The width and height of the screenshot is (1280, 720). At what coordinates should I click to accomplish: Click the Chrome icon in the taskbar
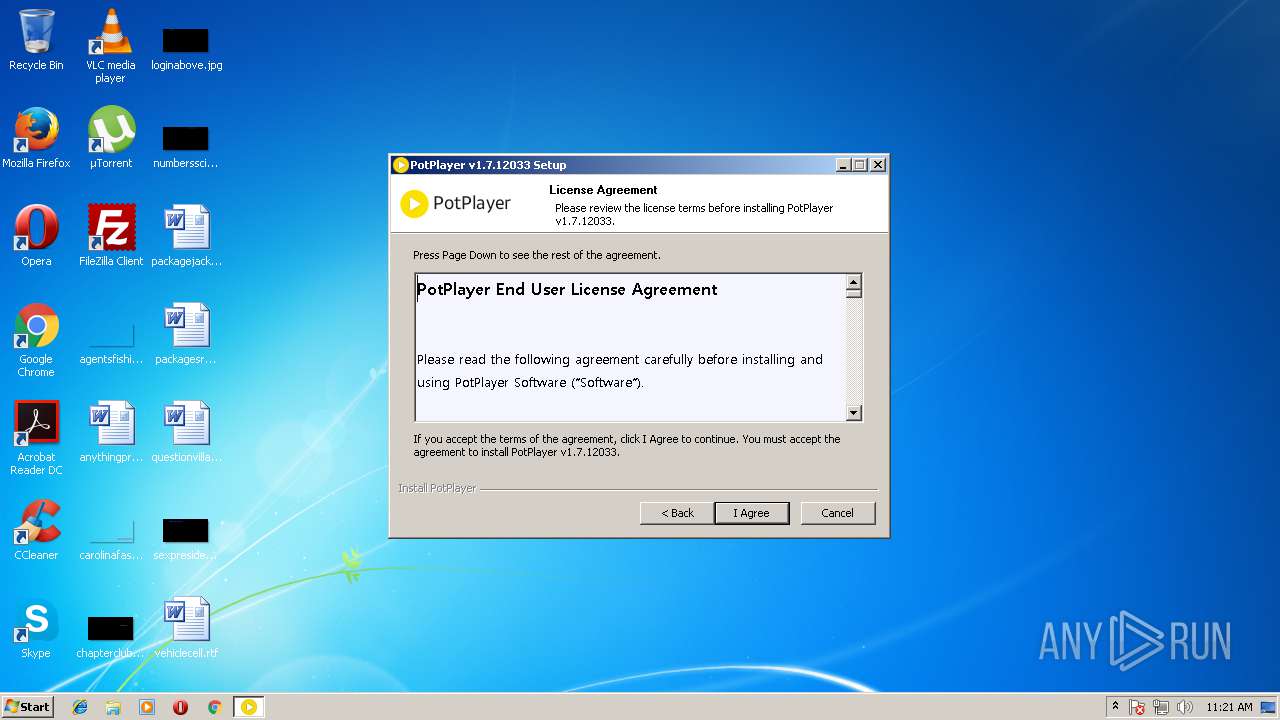coord(214,707)
